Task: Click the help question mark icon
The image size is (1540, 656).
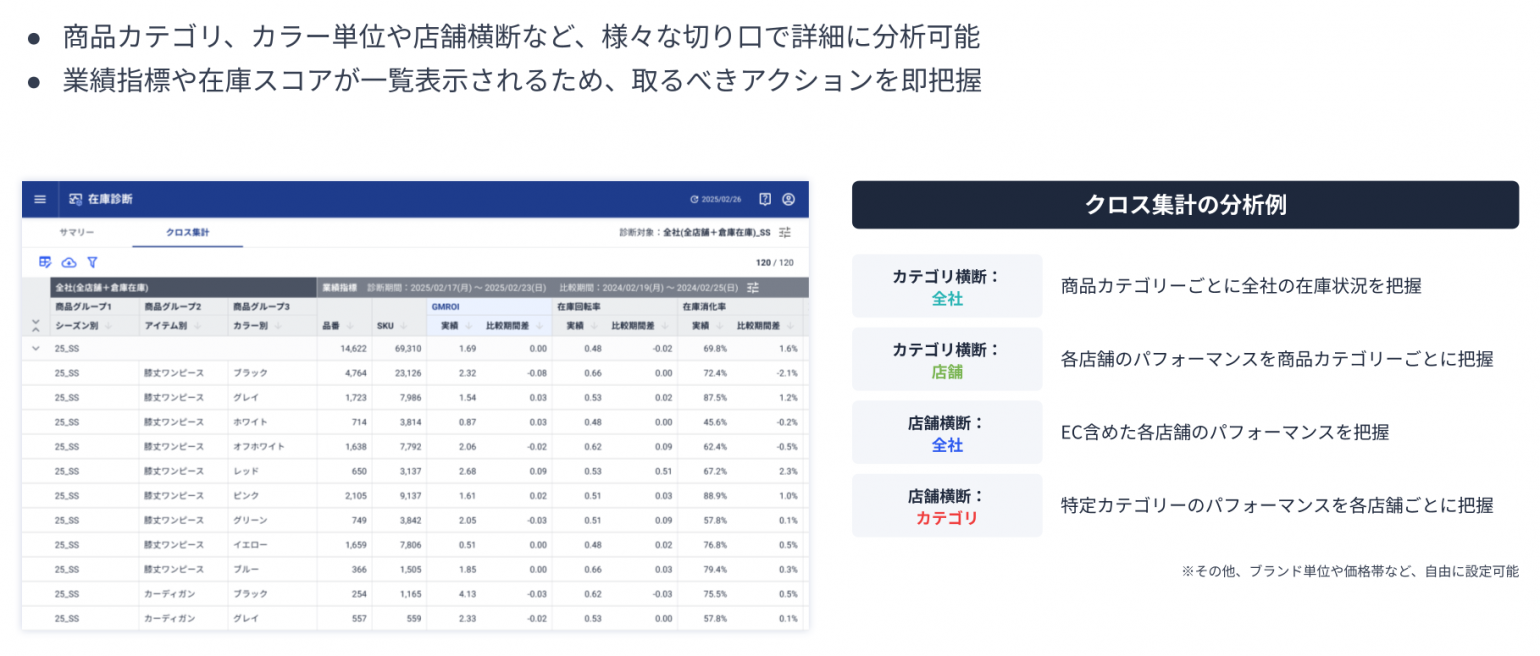Action: 765,199
